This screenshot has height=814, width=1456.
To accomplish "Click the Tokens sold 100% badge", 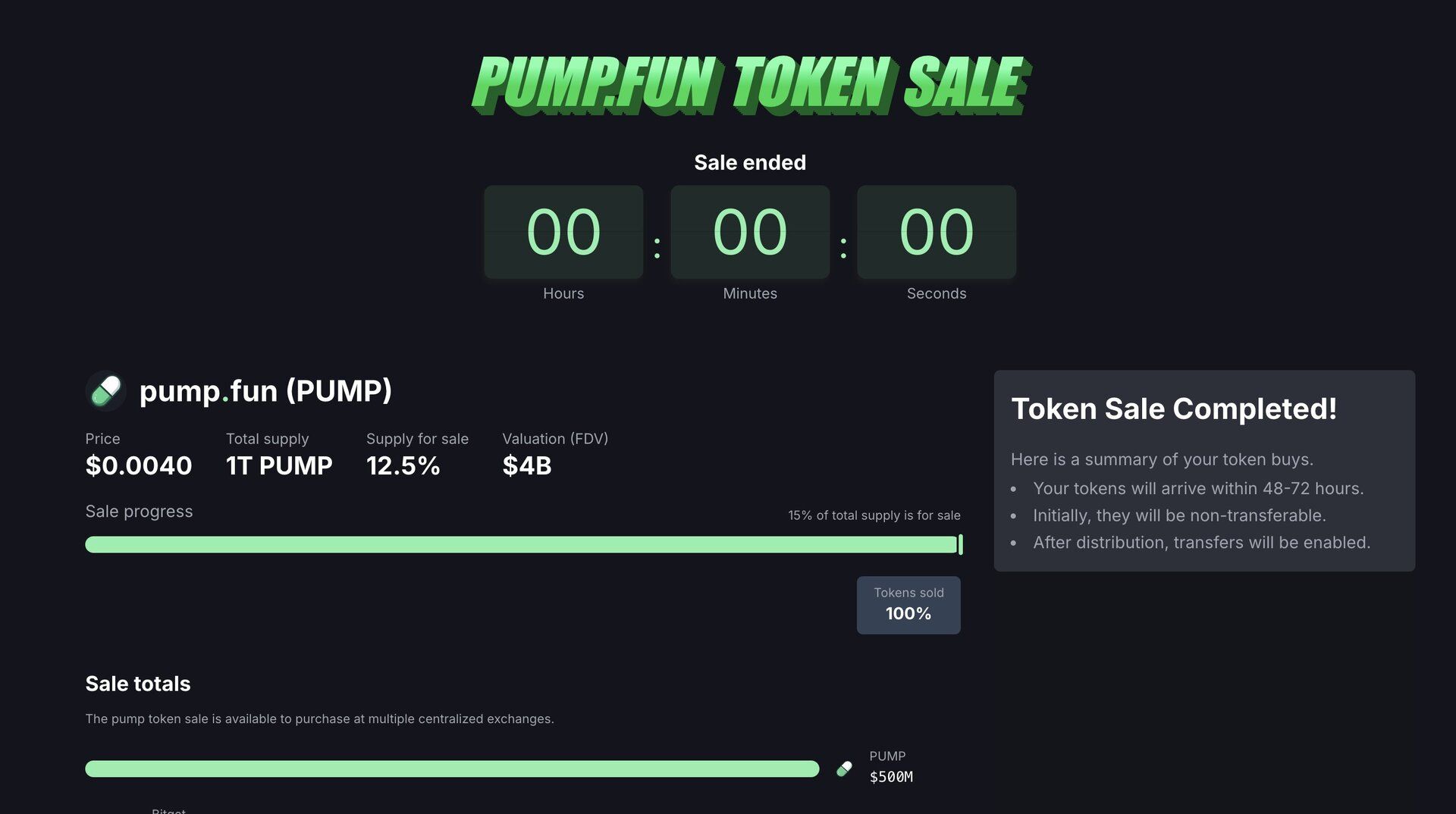I will (x=908, y=605).
